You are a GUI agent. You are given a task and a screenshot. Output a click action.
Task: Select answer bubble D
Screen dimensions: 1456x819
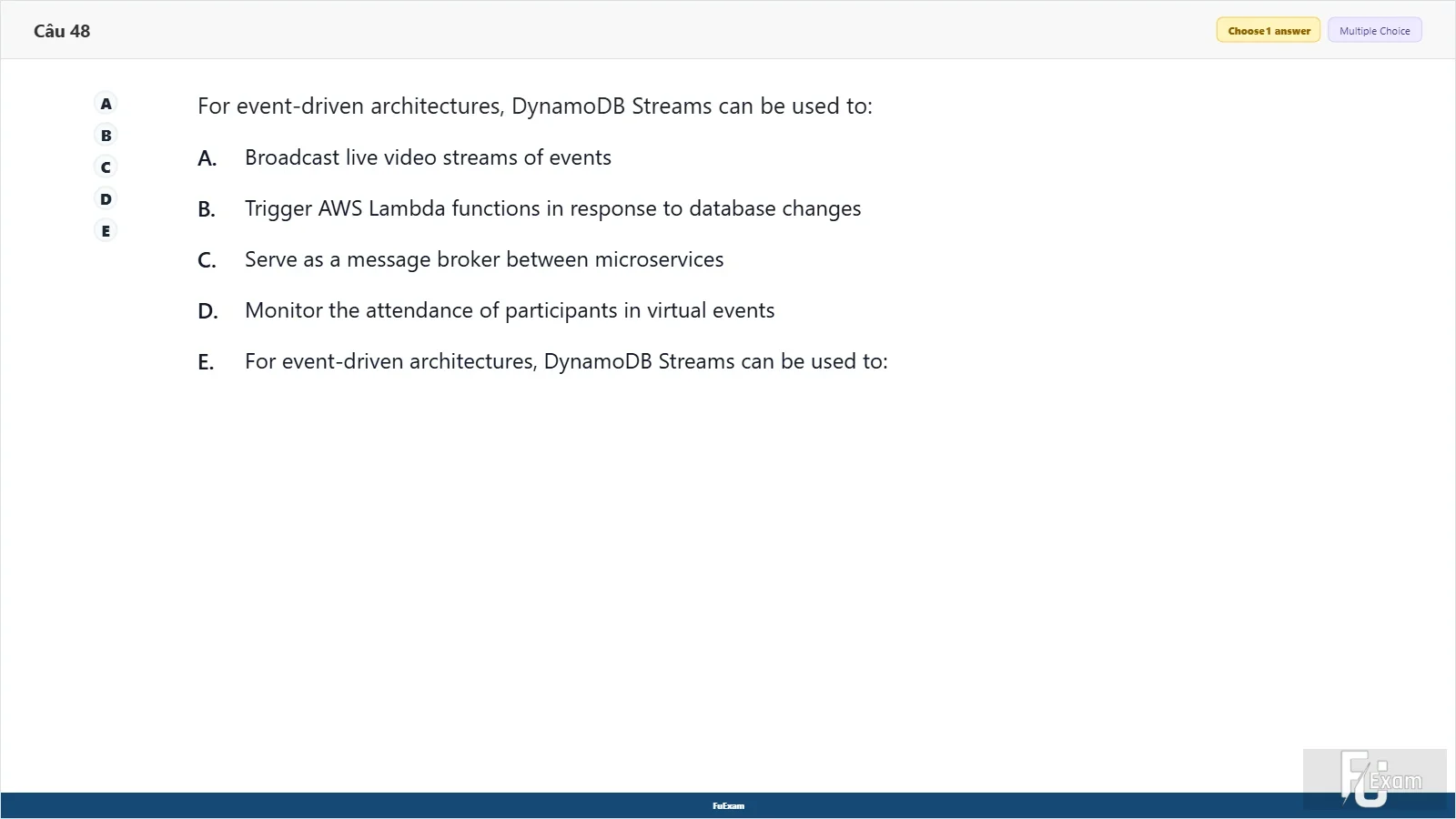click(x=106, y=199)
